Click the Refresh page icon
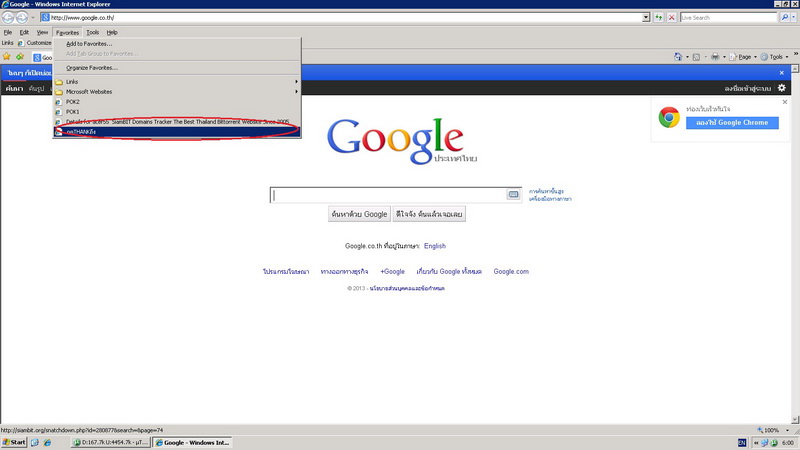 click(x=659, y=17)
